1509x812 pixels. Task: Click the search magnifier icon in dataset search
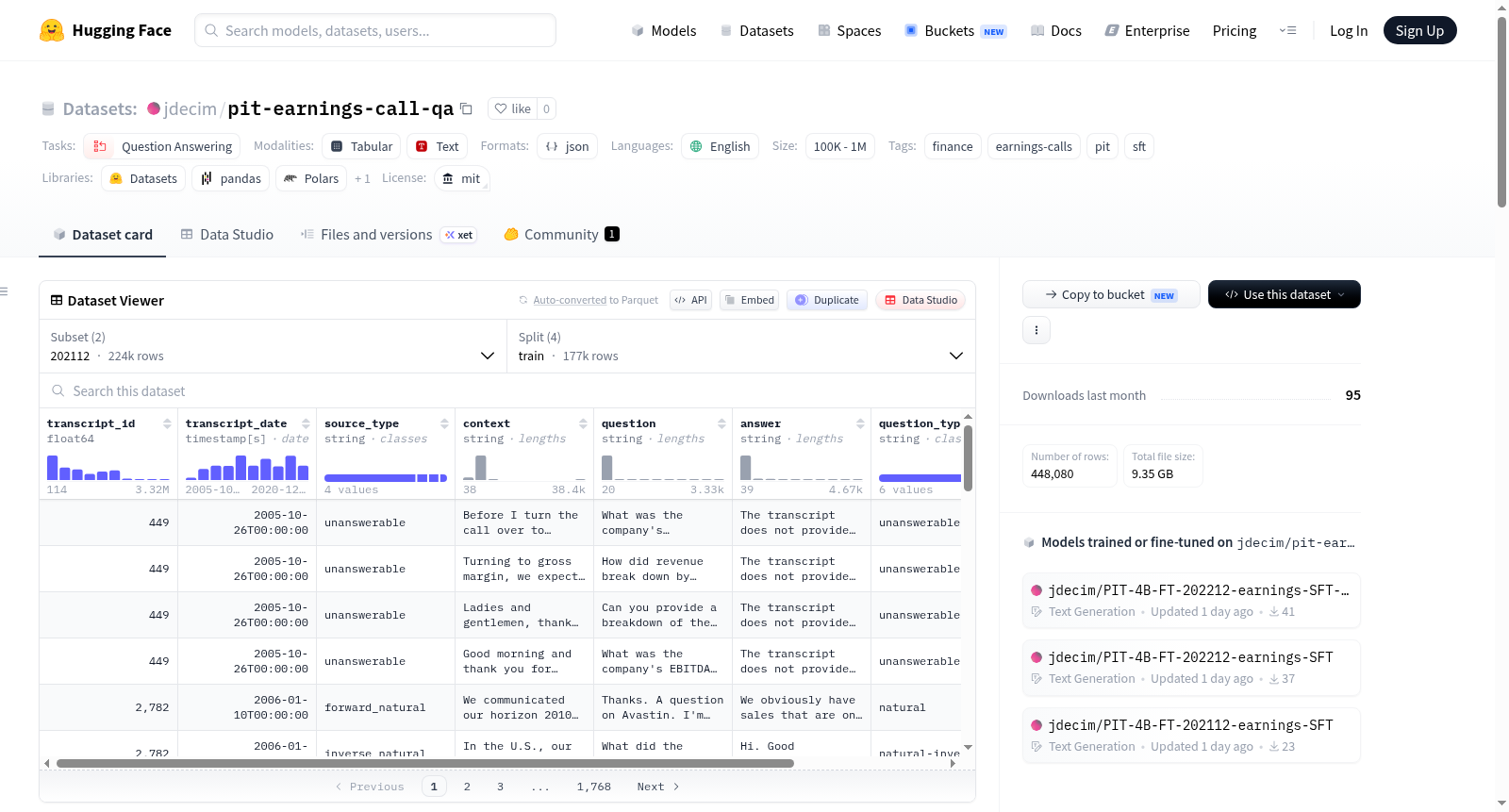58,390
